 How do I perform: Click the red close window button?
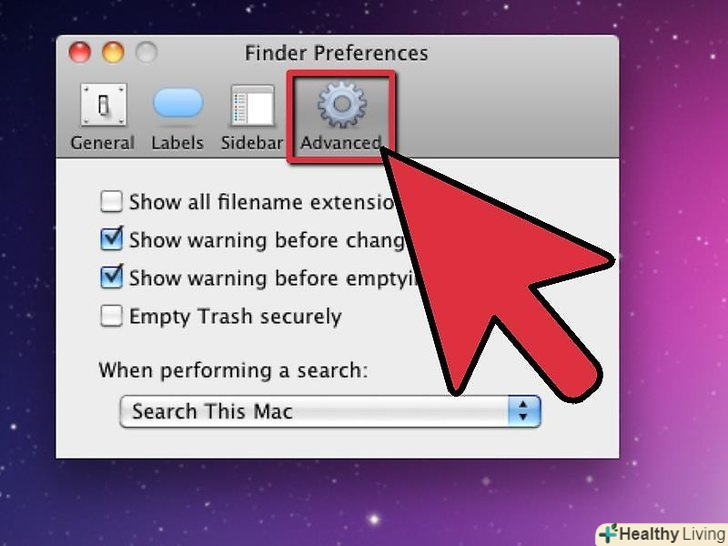[x=80, y=52]
